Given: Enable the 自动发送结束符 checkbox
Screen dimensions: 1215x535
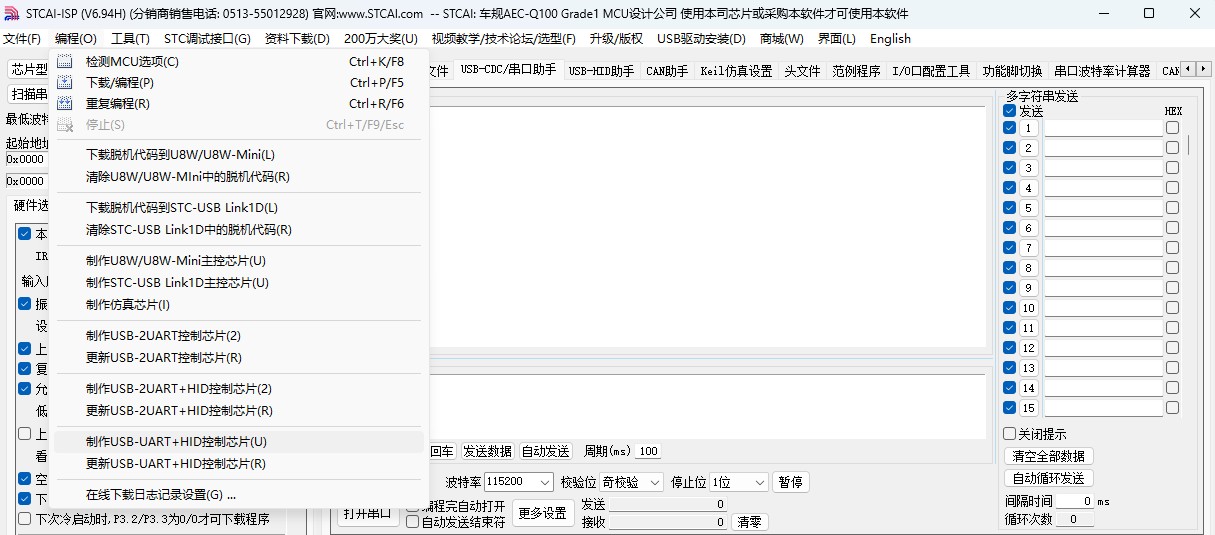Looking at the screenshot, I should coord(412,522).
